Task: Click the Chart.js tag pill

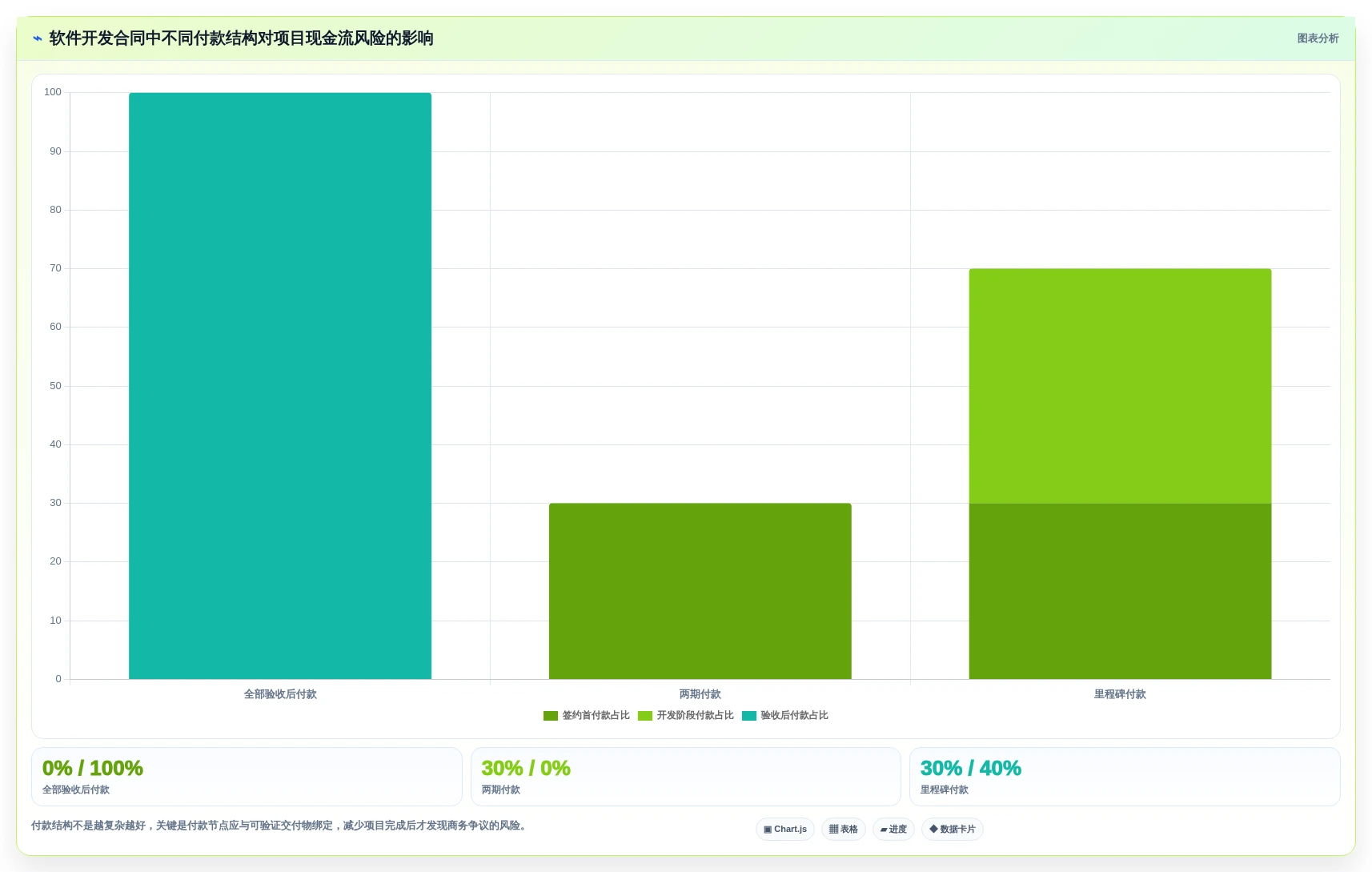Action: [x=785, y=830]
